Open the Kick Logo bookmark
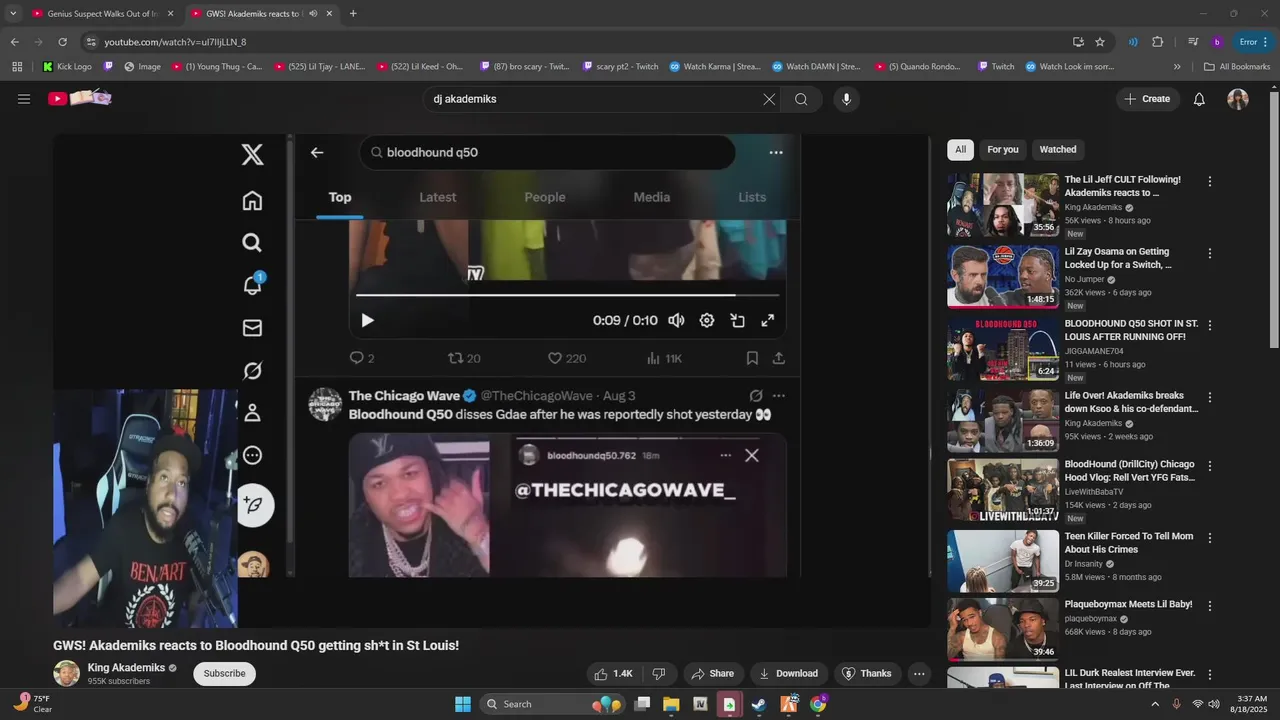Image resolution: width=1280 pixels, height=720 pixels. (67, 67)
